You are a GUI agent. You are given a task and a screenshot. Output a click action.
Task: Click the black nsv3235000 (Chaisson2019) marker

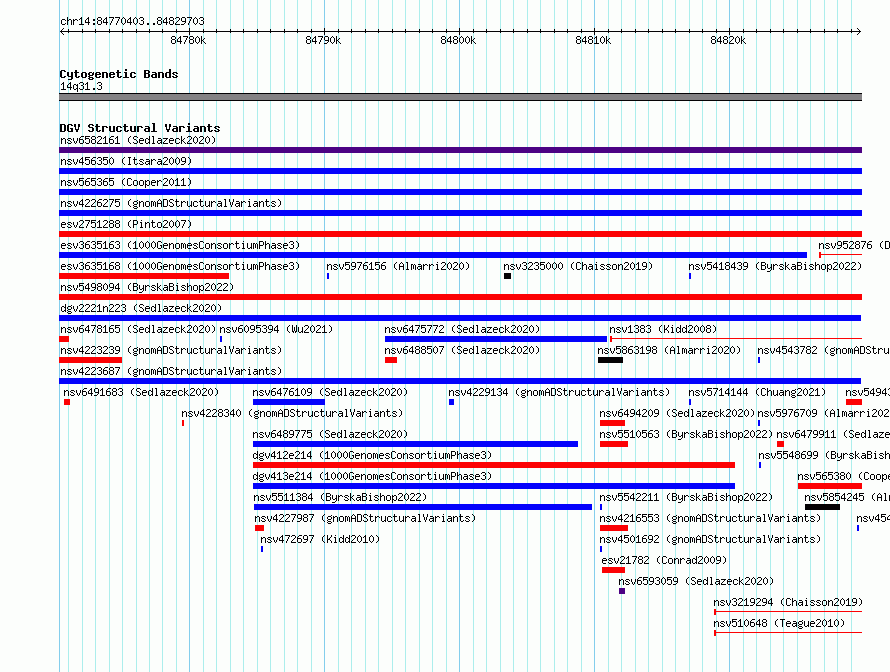[507, 276]
